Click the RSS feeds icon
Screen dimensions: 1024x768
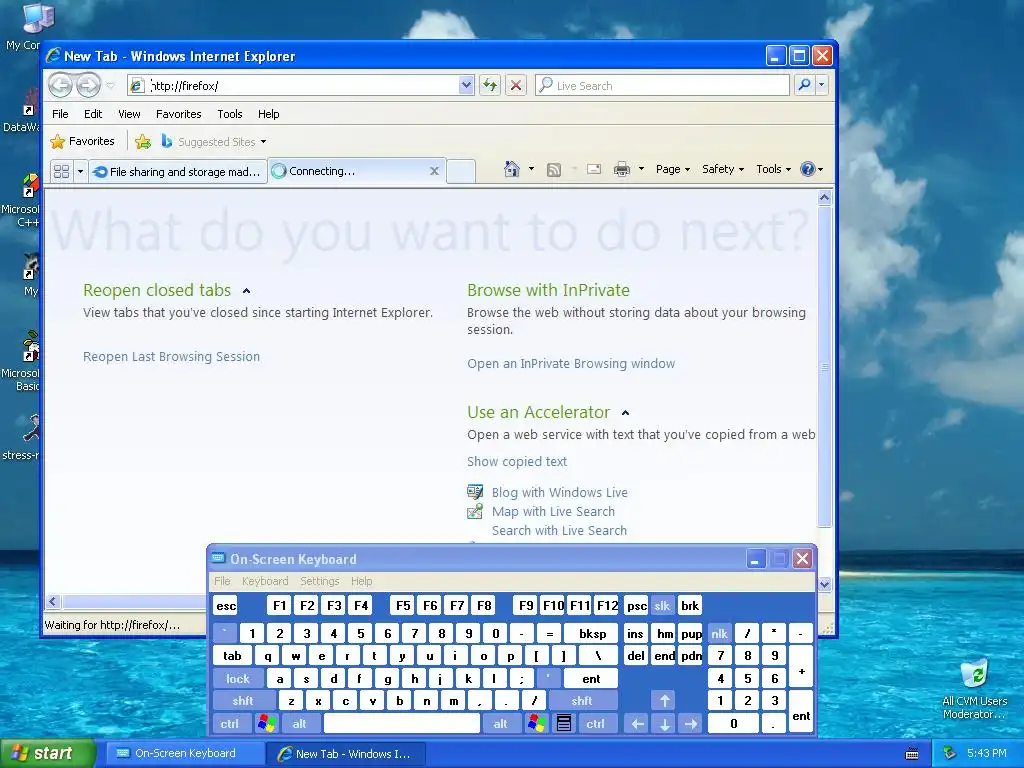(x=554, y=170)
